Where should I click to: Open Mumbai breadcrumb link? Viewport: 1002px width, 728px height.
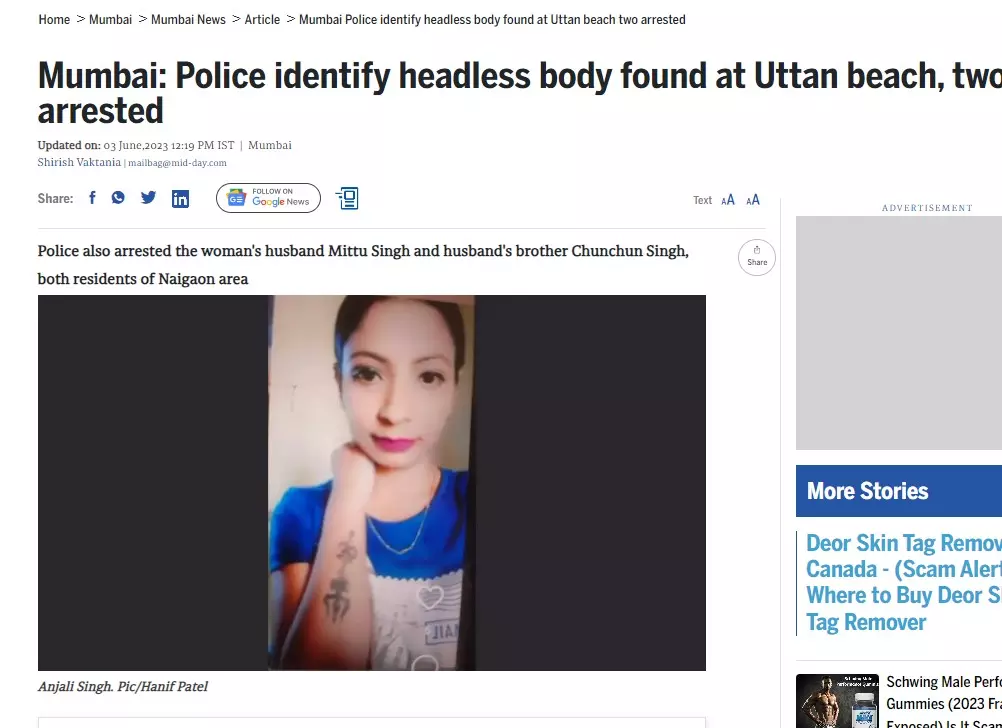point(111,20)
